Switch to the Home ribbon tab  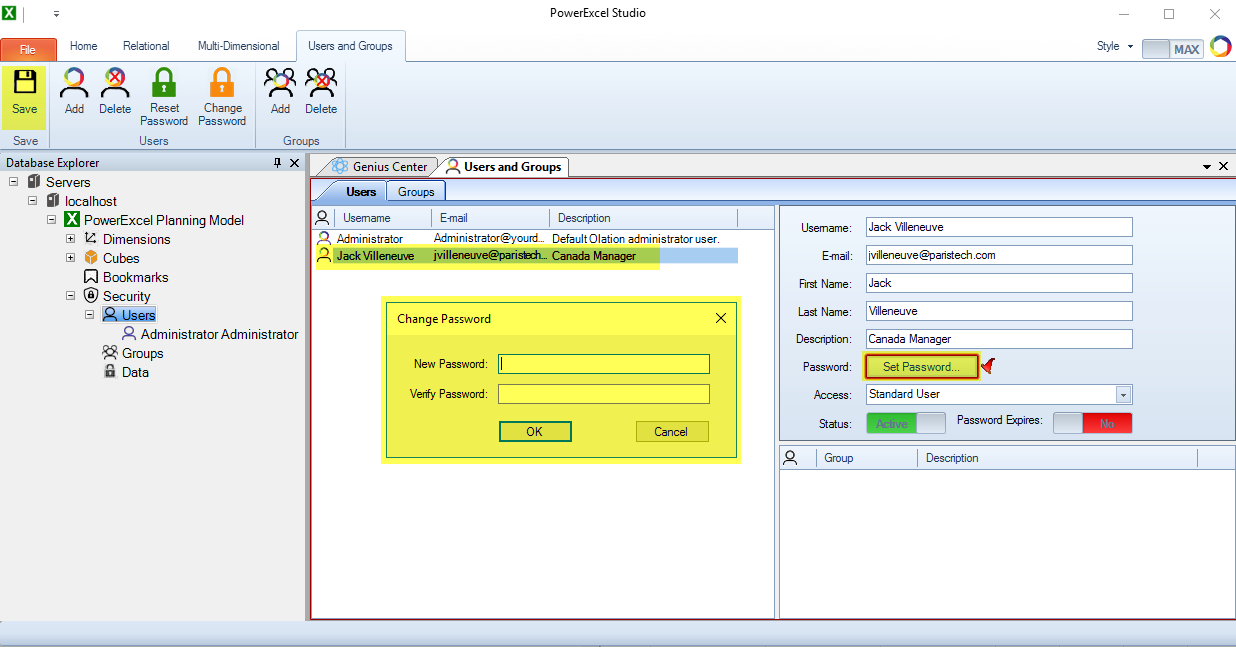[x=84, y=46]
